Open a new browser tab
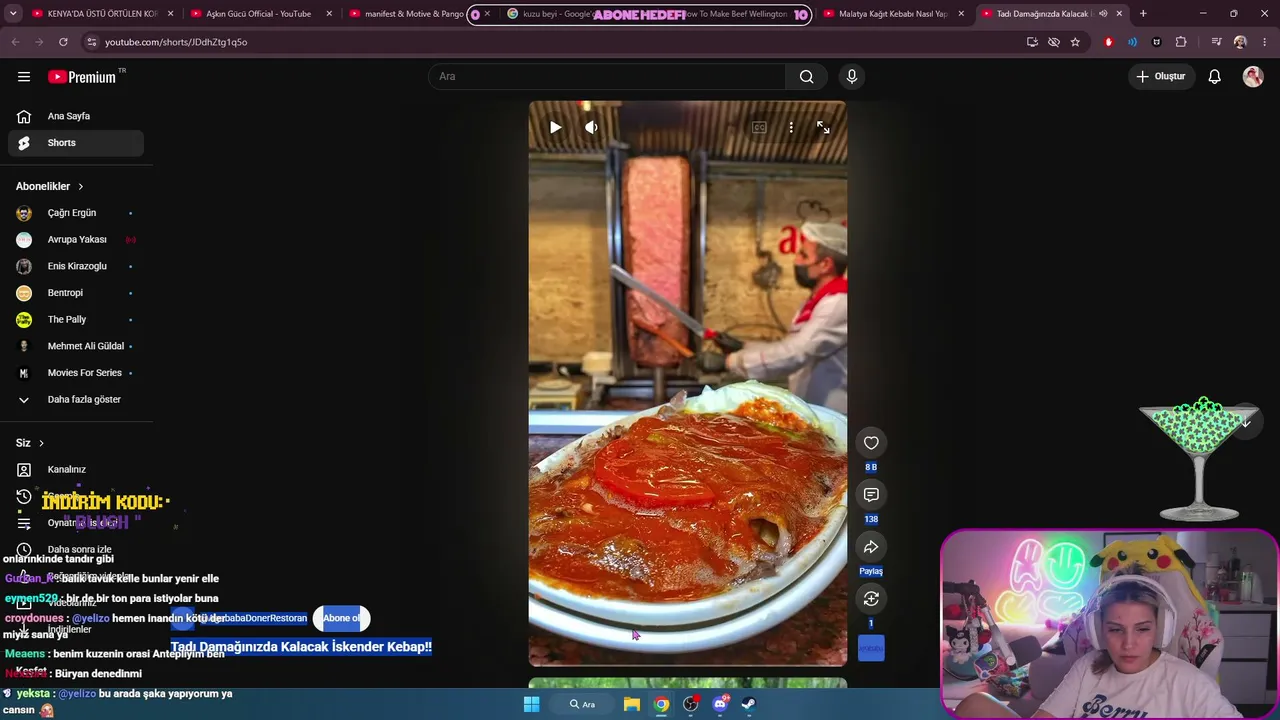Image resolution: width=1280 pixels, height=720 pixels. click(1143, 14)
